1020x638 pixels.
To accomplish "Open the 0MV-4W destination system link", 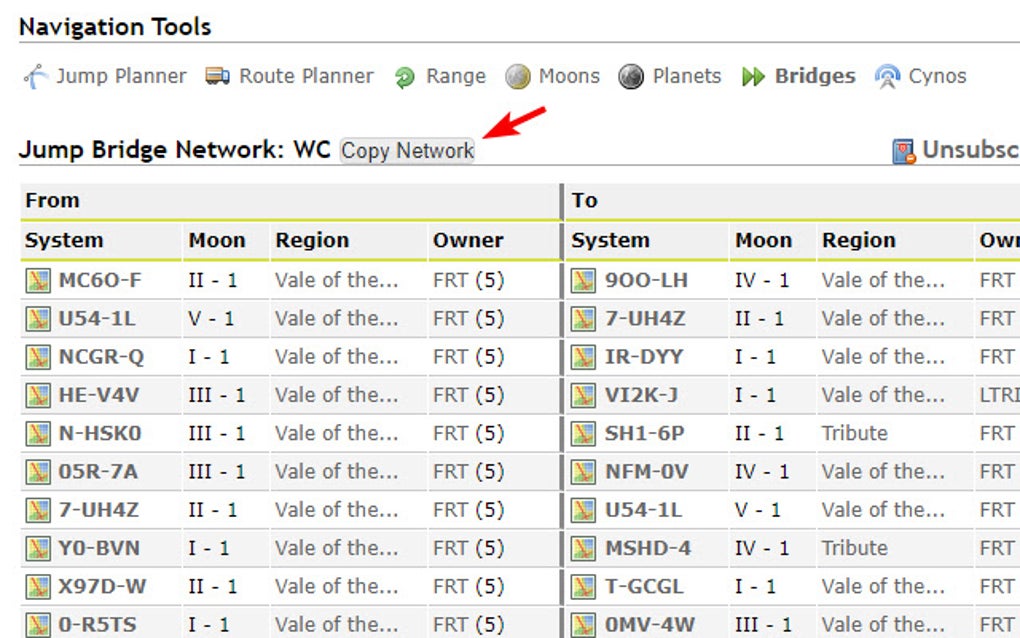I will point(650,626).
